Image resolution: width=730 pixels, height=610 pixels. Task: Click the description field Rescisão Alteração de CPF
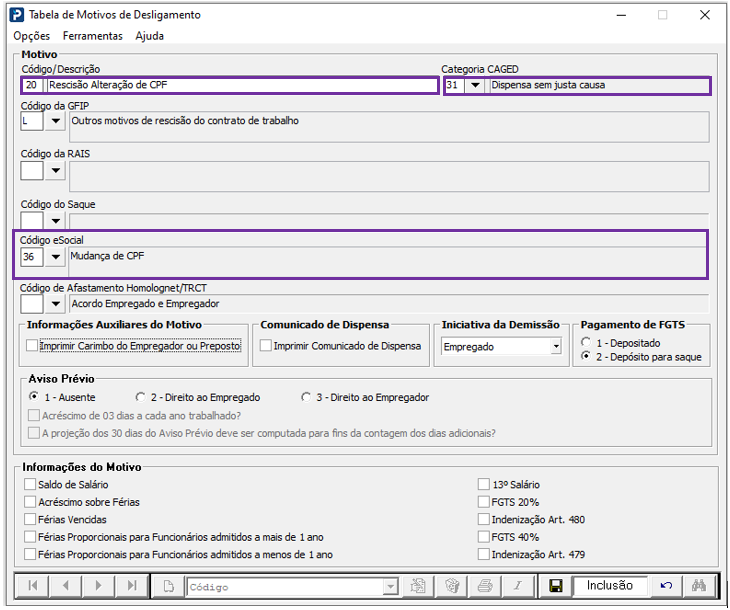click(241, 85)
